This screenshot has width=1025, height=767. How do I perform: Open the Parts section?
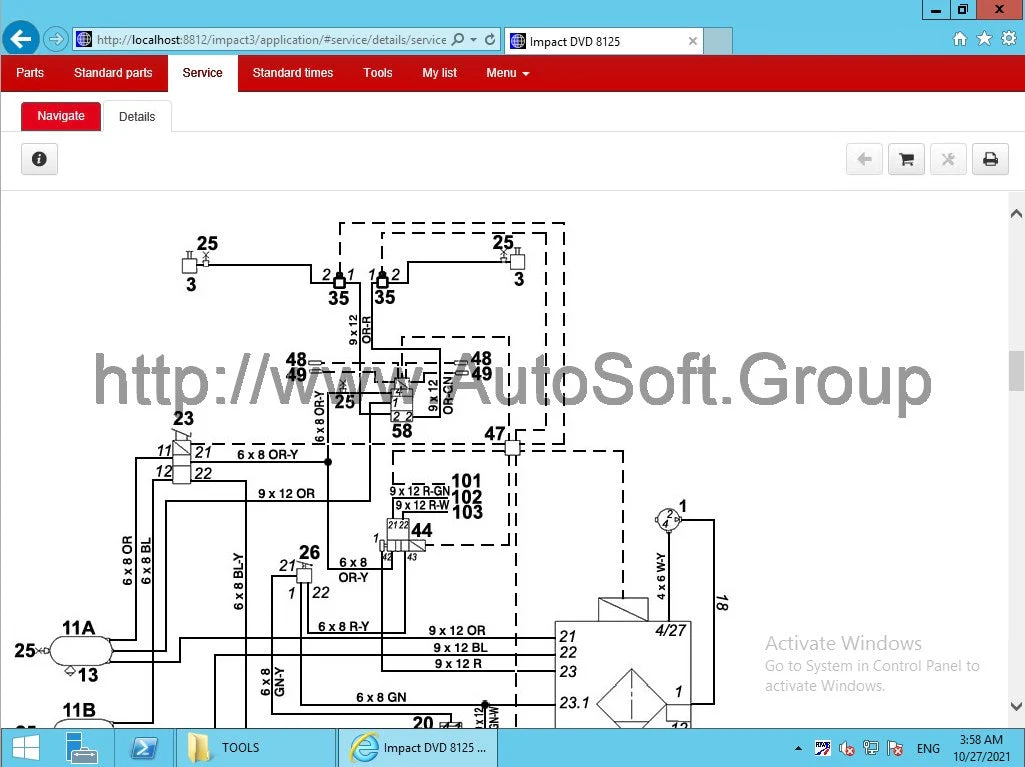point(29,72)
